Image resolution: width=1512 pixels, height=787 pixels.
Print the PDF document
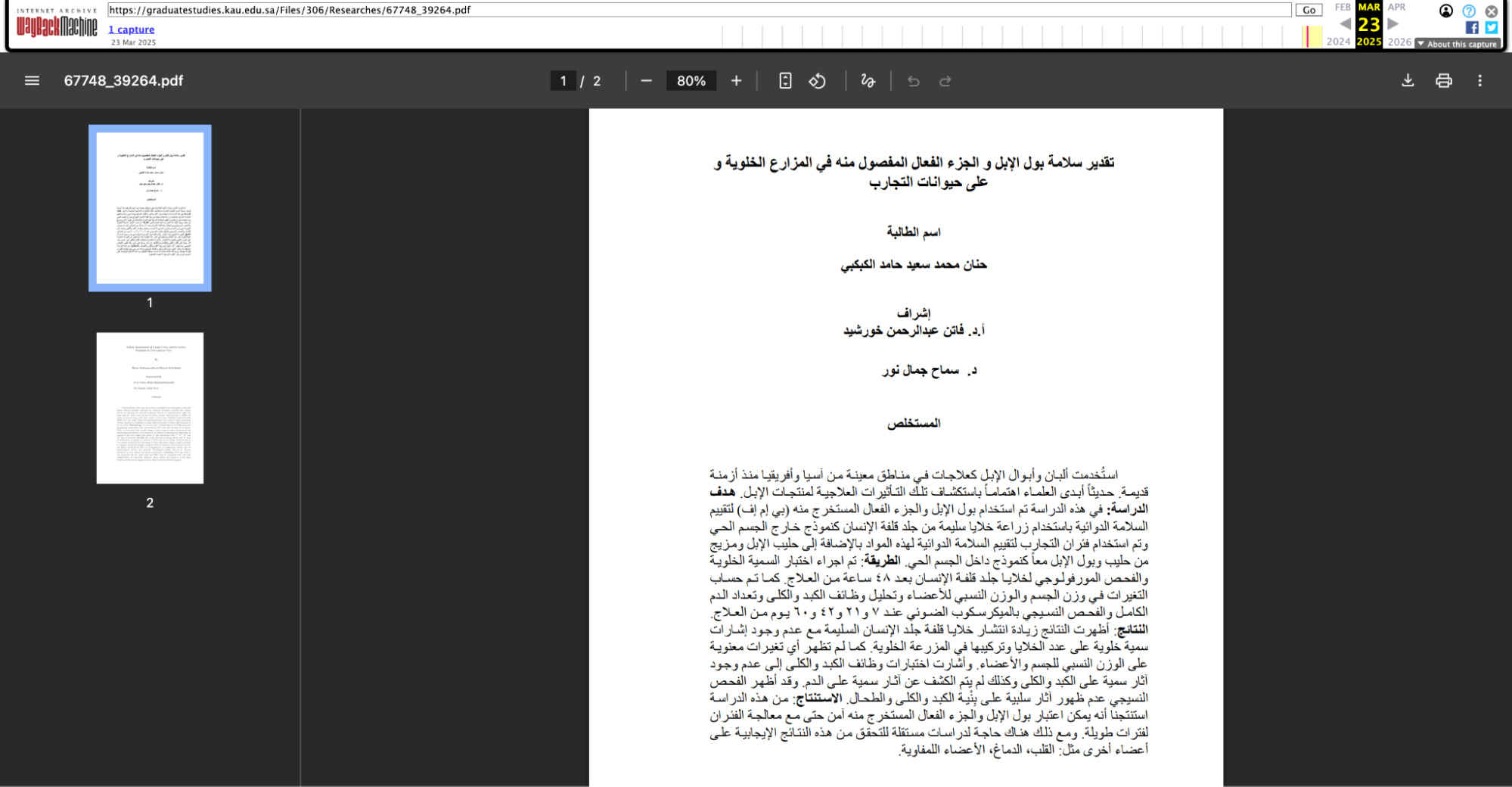tap(1443, 80)
